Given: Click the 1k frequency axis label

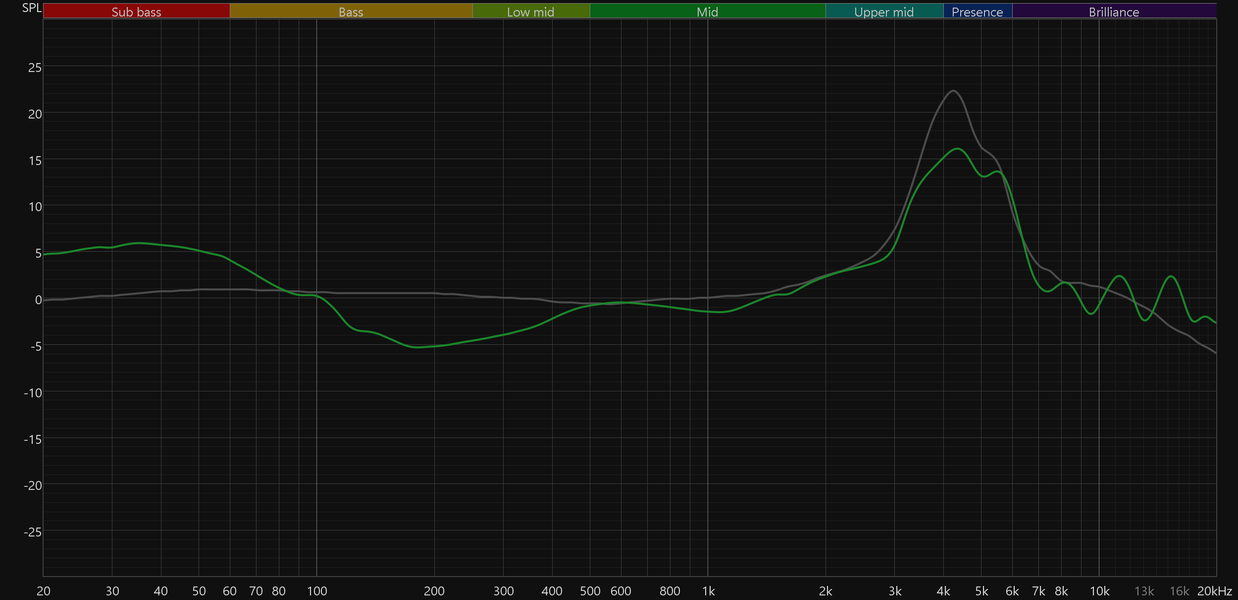Looking at the screenshot, I should (x=708, y=591).
